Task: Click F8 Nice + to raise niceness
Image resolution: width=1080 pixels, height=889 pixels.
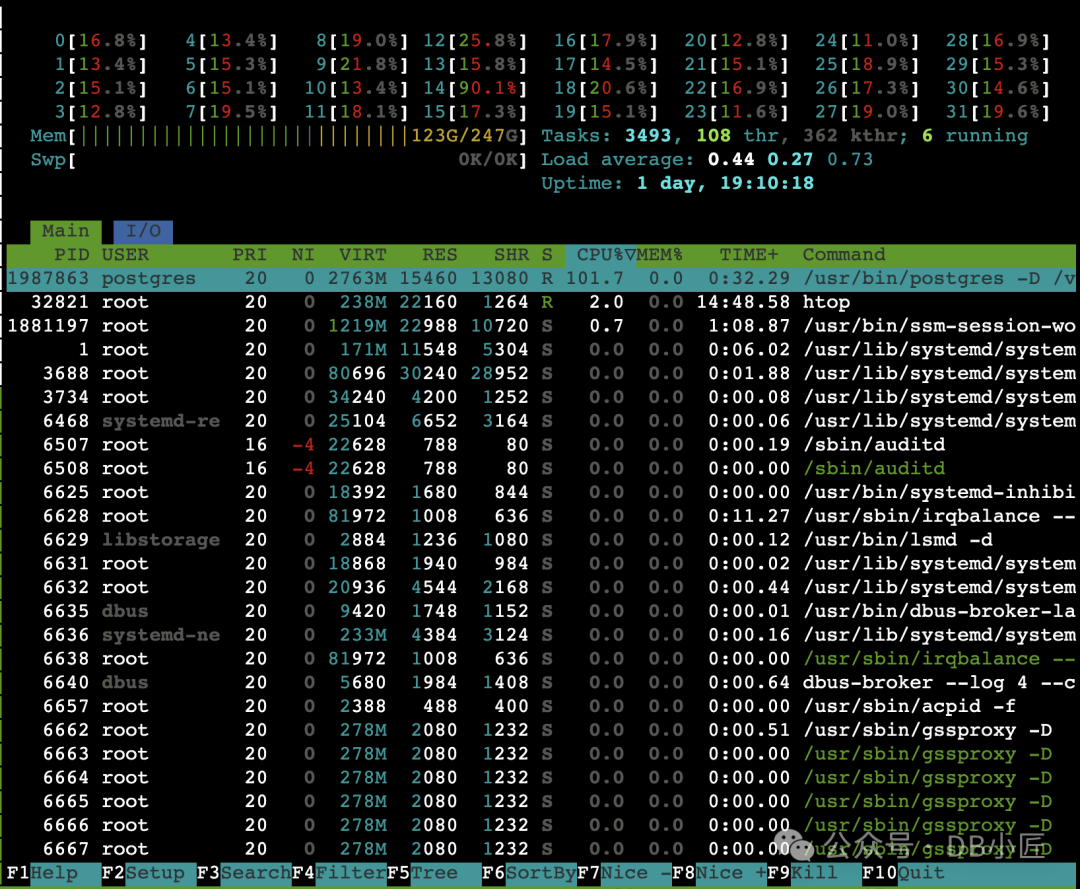Action: coord(719,873)
